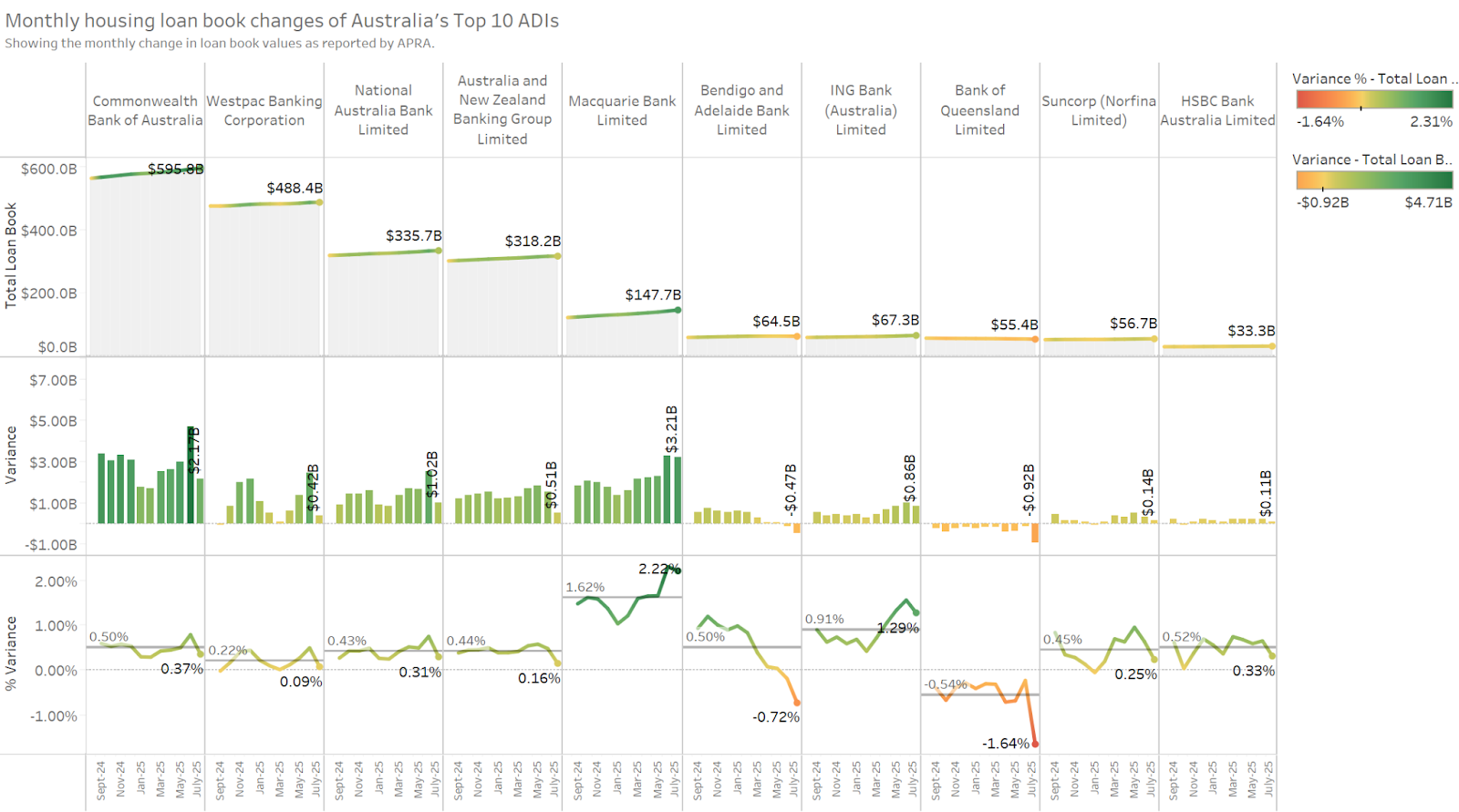The height and width of the screenshot is (812, 1459).
Task: Select the $147.7B Macquarie label
Action: point(653,294)
